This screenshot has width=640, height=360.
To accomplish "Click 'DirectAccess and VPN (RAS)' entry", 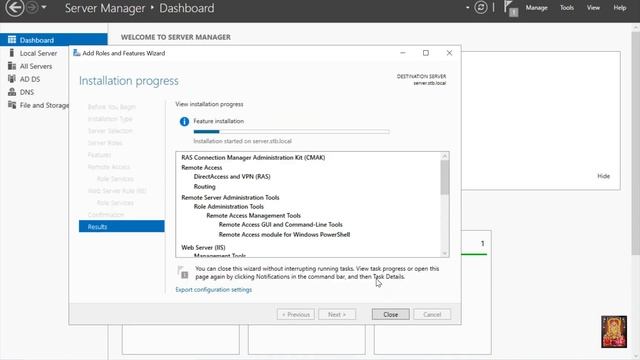I will 232,176.
